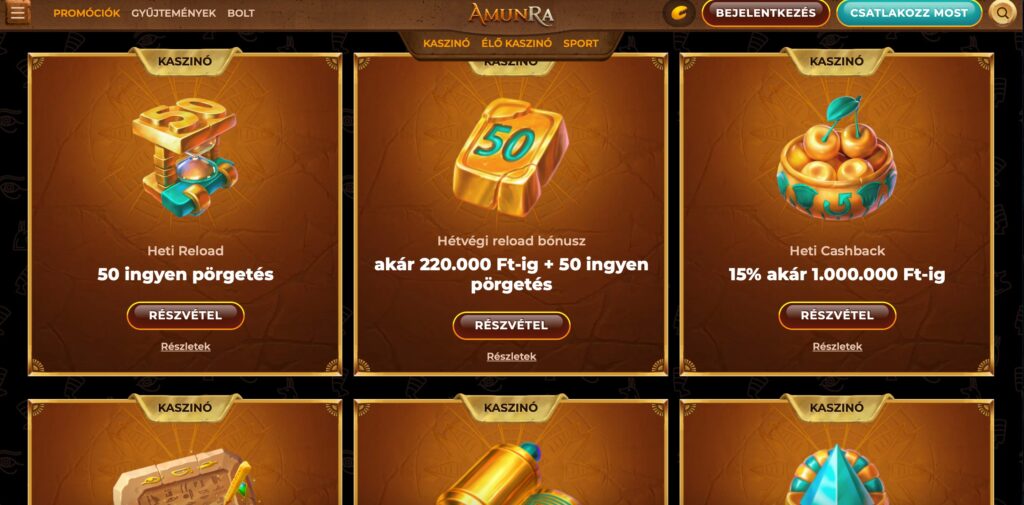Click the golden cherries bowl image
The image size is (1024, 505).
[x=837, y=160]
